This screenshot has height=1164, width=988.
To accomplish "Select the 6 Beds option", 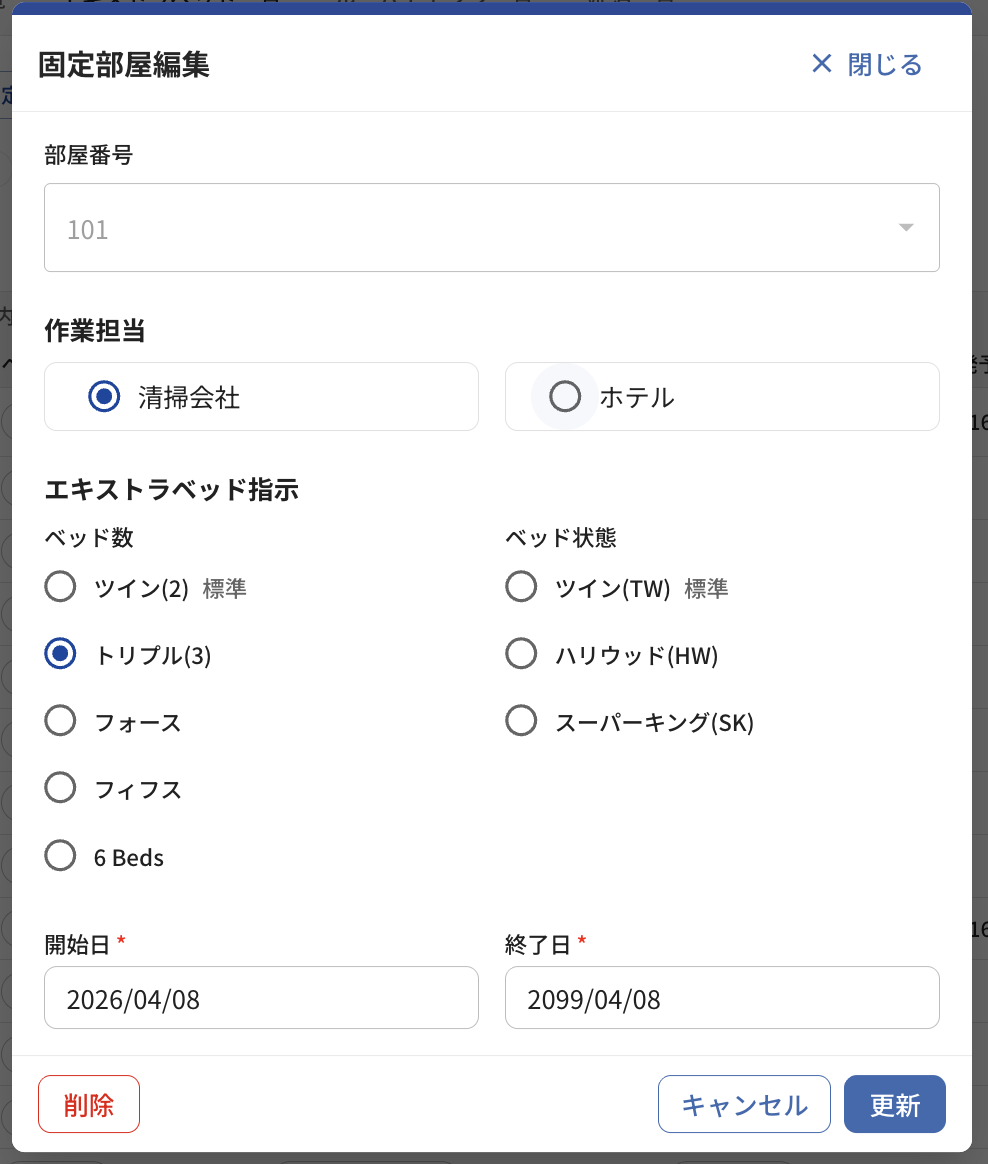I will click(60, 855).
